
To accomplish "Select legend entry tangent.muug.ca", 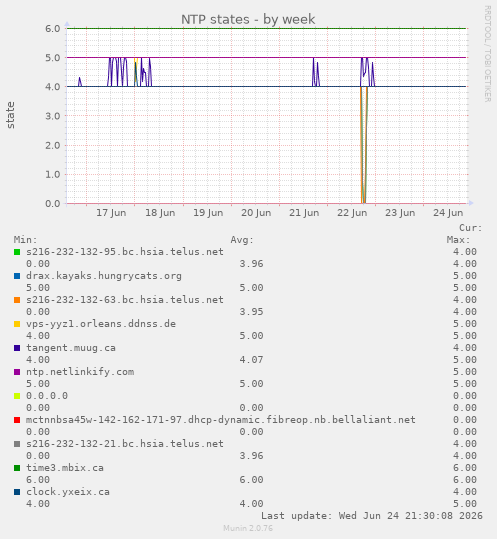I will click(71, 348).
